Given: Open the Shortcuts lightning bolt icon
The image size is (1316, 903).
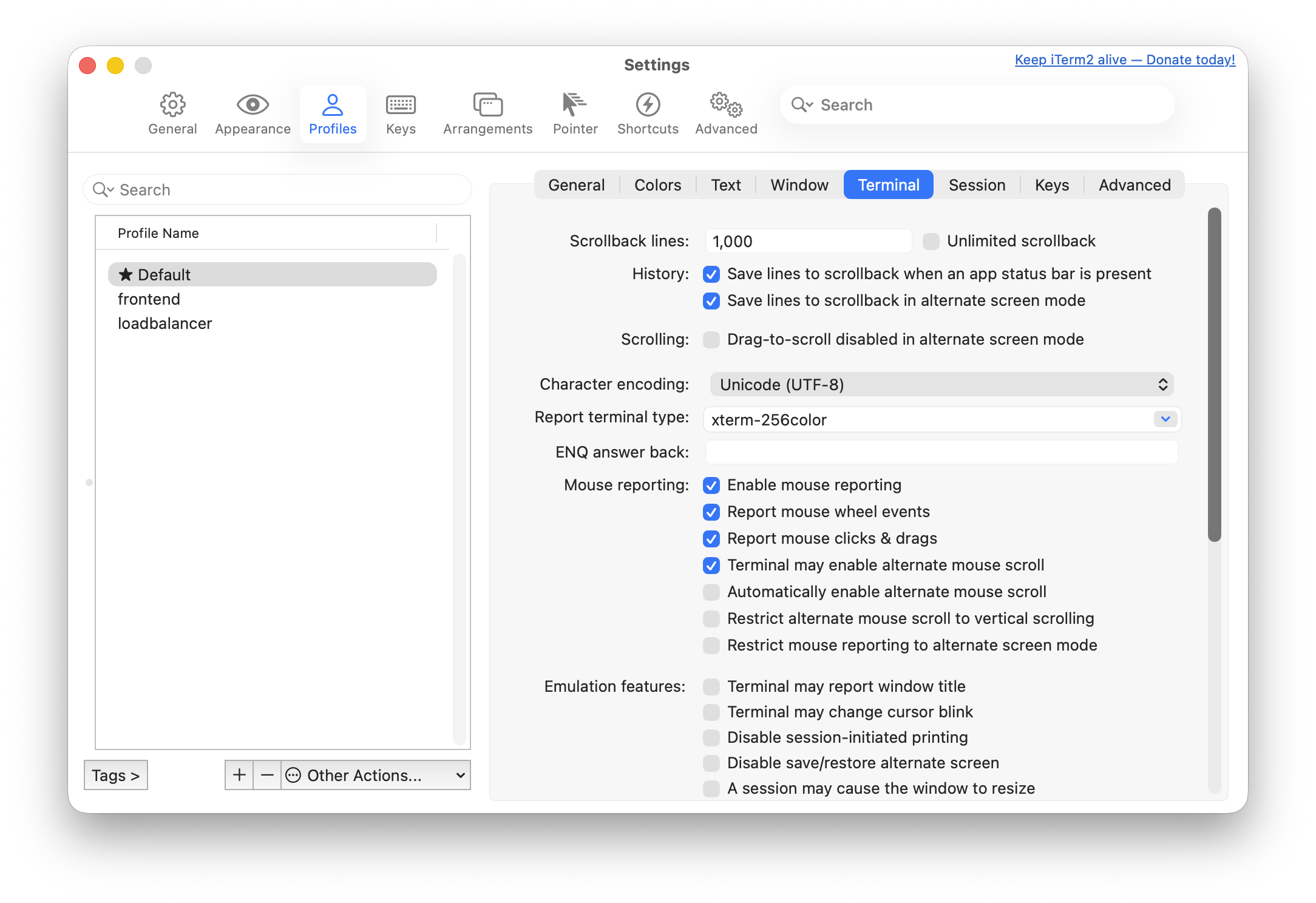Looking at the screenshot, I should [648, 105].
